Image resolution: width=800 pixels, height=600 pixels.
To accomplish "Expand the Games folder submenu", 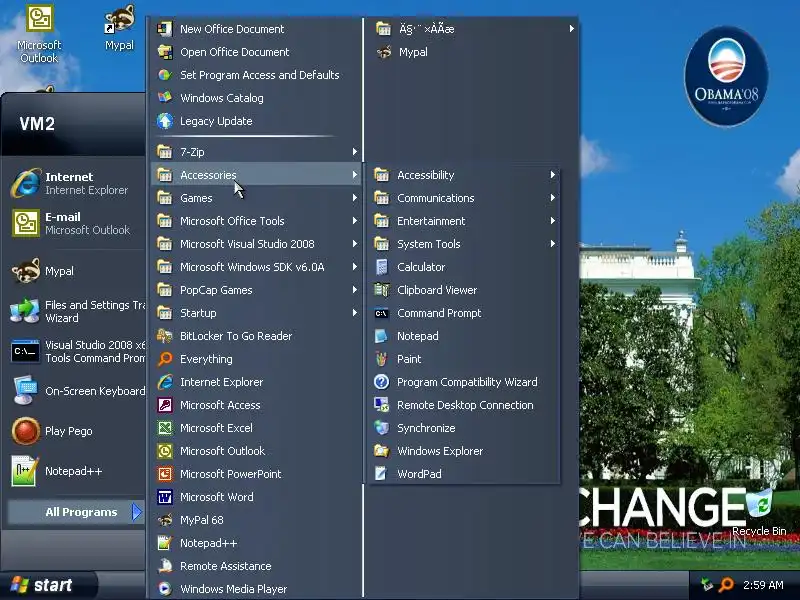I will 256,197.
